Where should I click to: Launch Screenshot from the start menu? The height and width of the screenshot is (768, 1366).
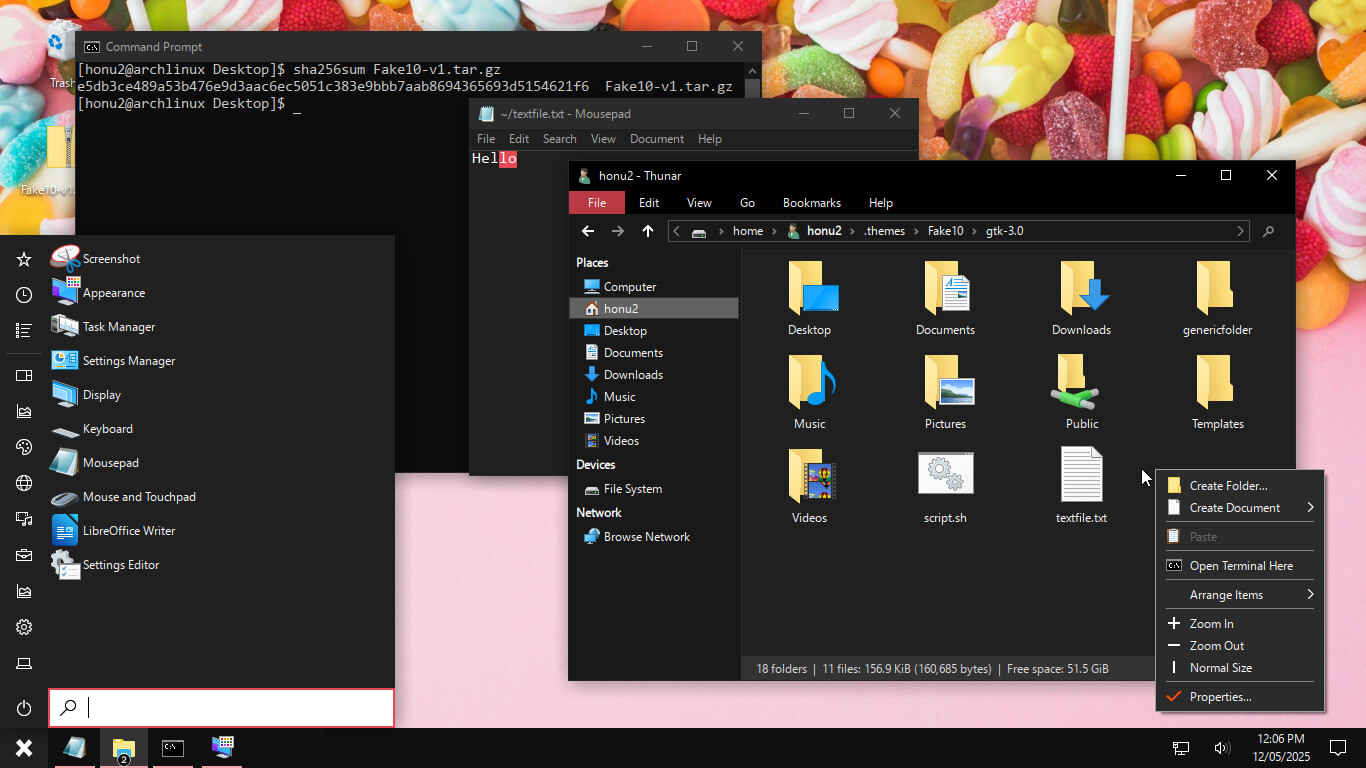point(111,259)
